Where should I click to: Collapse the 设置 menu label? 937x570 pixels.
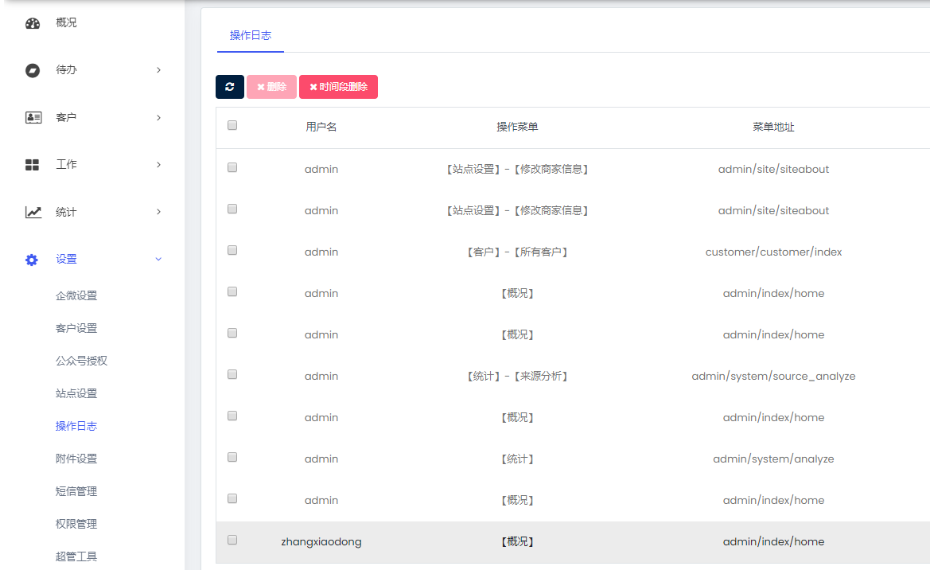point(66,259)
